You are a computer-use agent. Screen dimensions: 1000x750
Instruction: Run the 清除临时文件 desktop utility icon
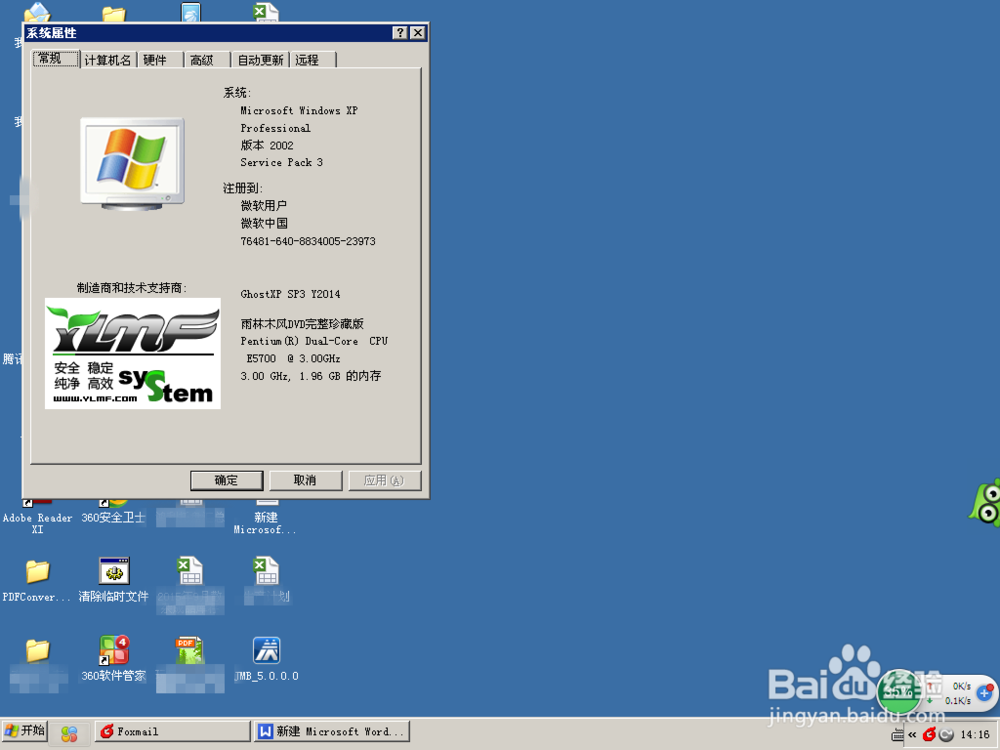coord(114,580)
